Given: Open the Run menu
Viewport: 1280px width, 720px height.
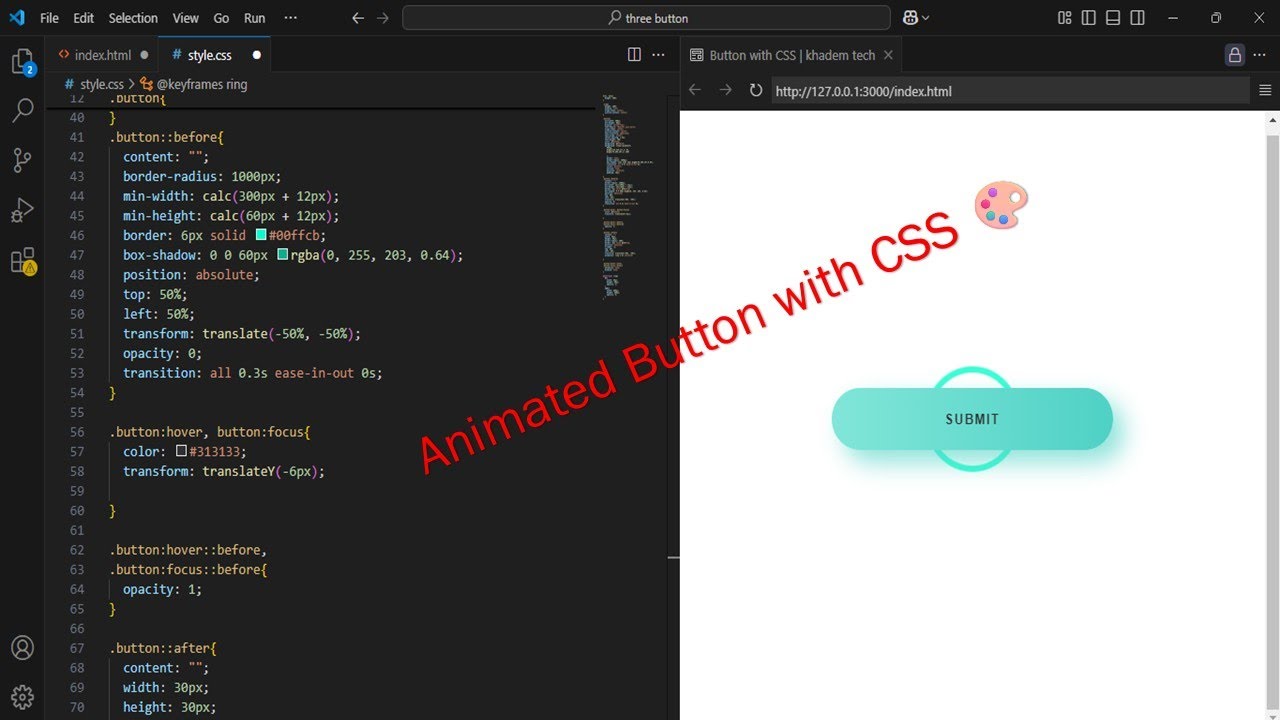Looking at the screenshot, I should [x=255, y=18].
